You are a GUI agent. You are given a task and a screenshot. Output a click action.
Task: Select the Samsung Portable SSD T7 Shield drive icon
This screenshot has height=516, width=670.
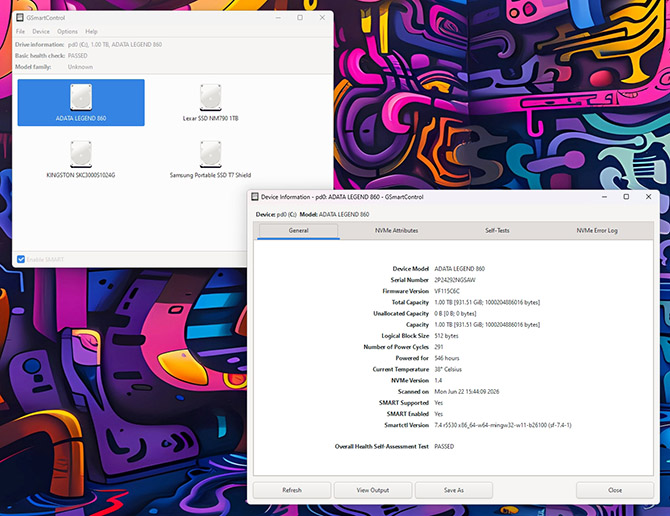(x=210, y=159)
